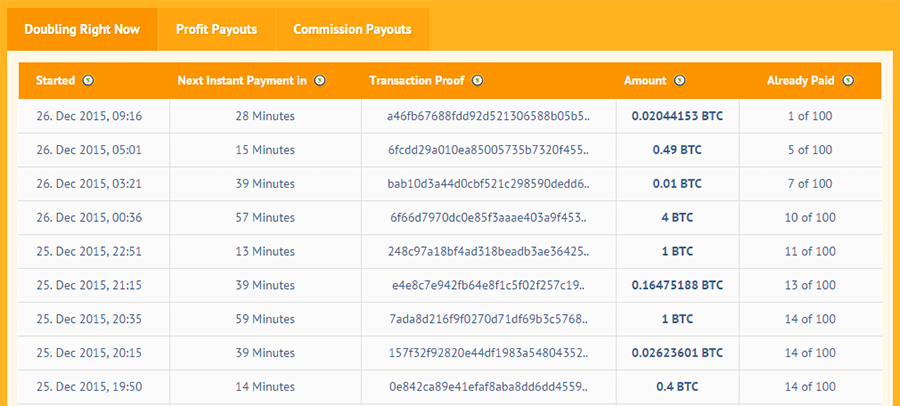Click info icon next to Started header
Screen dimensions: 900x406
coord(88,81)
